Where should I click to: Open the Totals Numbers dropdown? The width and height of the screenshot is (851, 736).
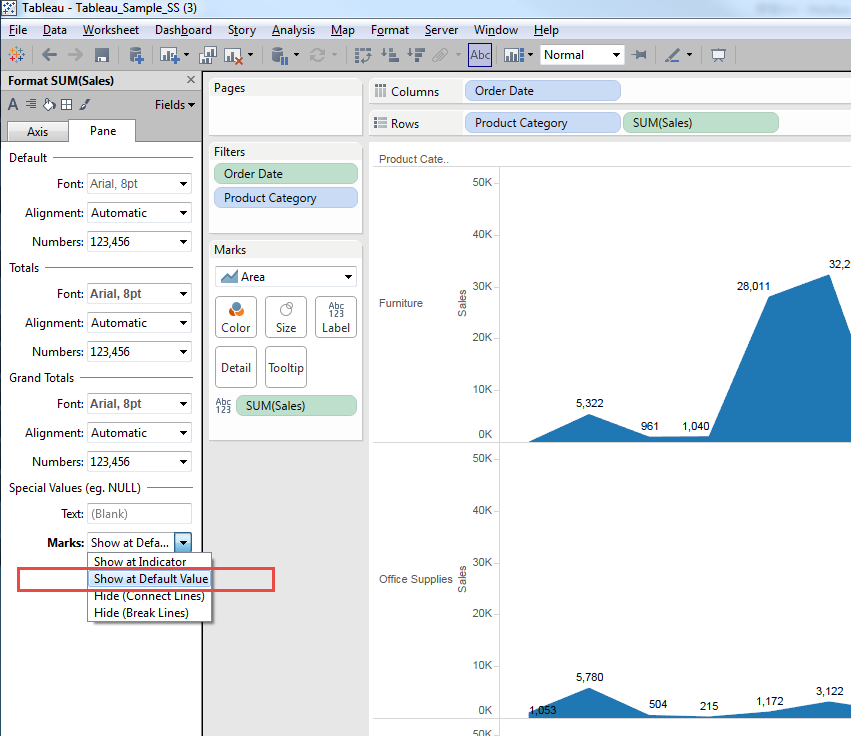coord(139,352)
